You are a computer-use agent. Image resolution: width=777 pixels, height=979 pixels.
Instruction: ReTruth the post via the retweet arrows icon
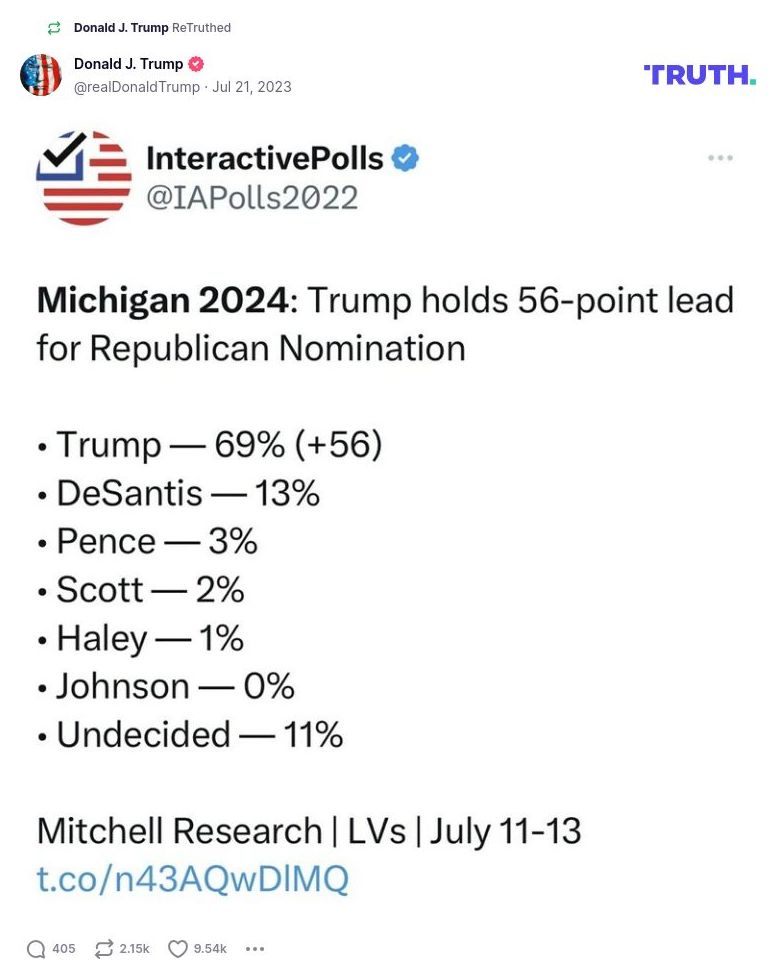tap(103, 948)
